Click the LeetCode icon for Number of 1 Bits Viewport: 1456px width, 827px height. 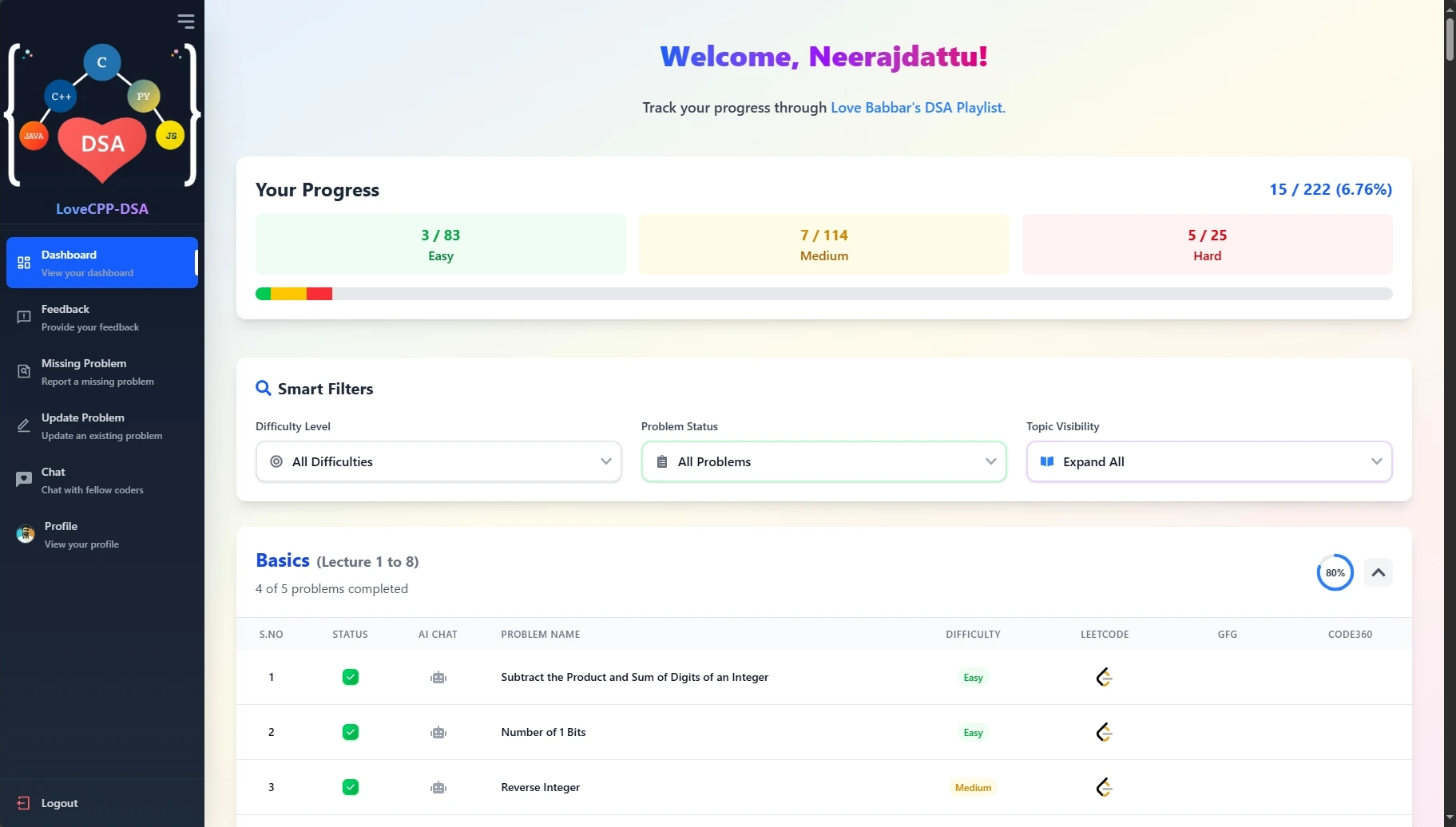pos(1105,731)
